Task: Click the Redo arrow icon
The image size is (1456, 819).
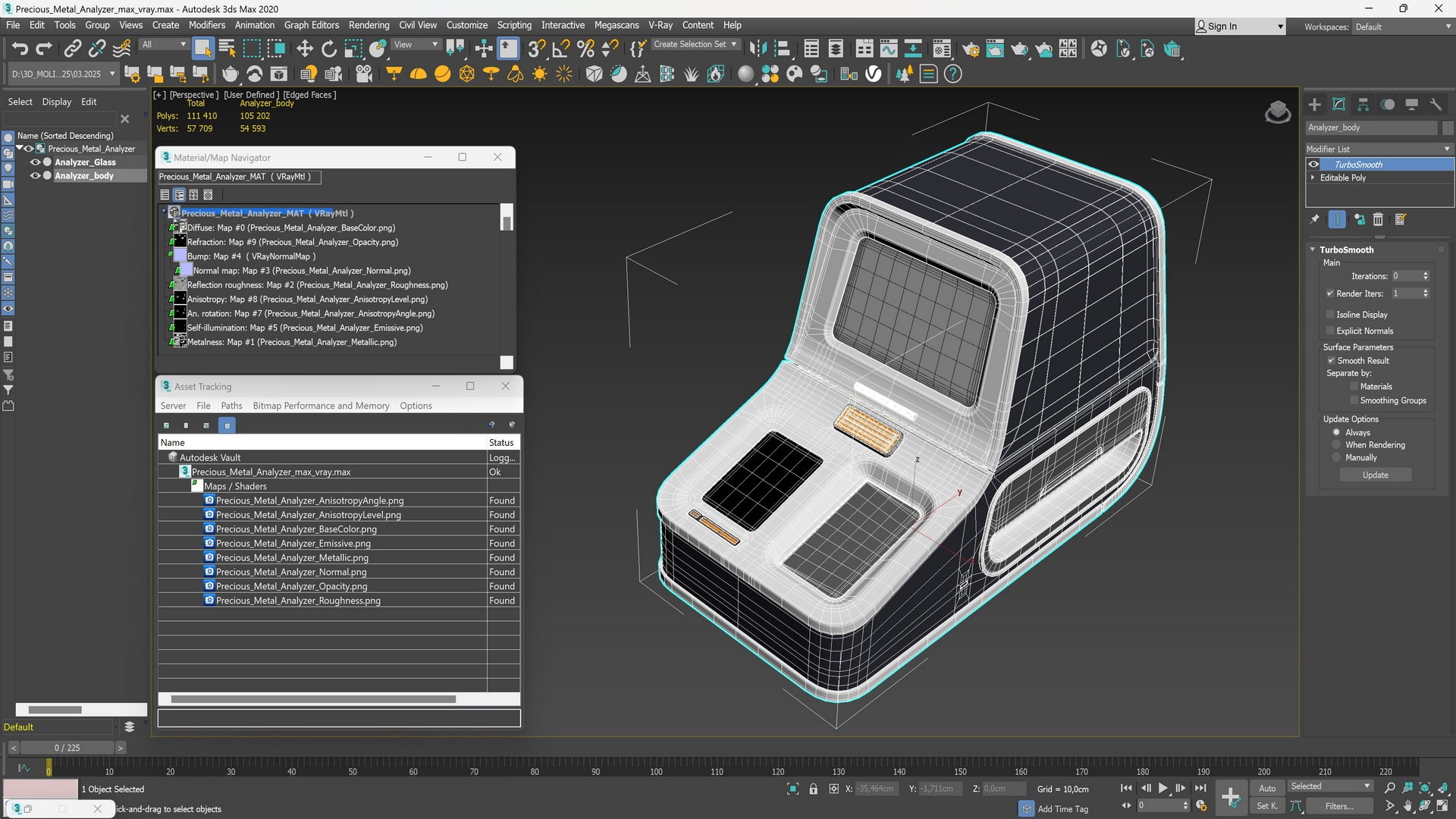Action: [44, 49]
